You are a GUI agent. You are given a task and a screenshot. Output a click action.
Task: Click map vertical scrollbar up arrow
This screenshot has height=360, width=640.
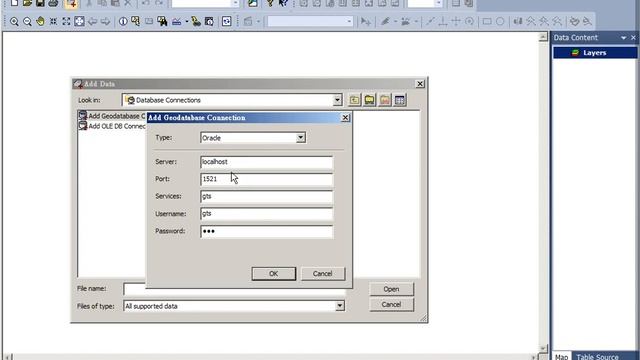click(x=543, y=37)
